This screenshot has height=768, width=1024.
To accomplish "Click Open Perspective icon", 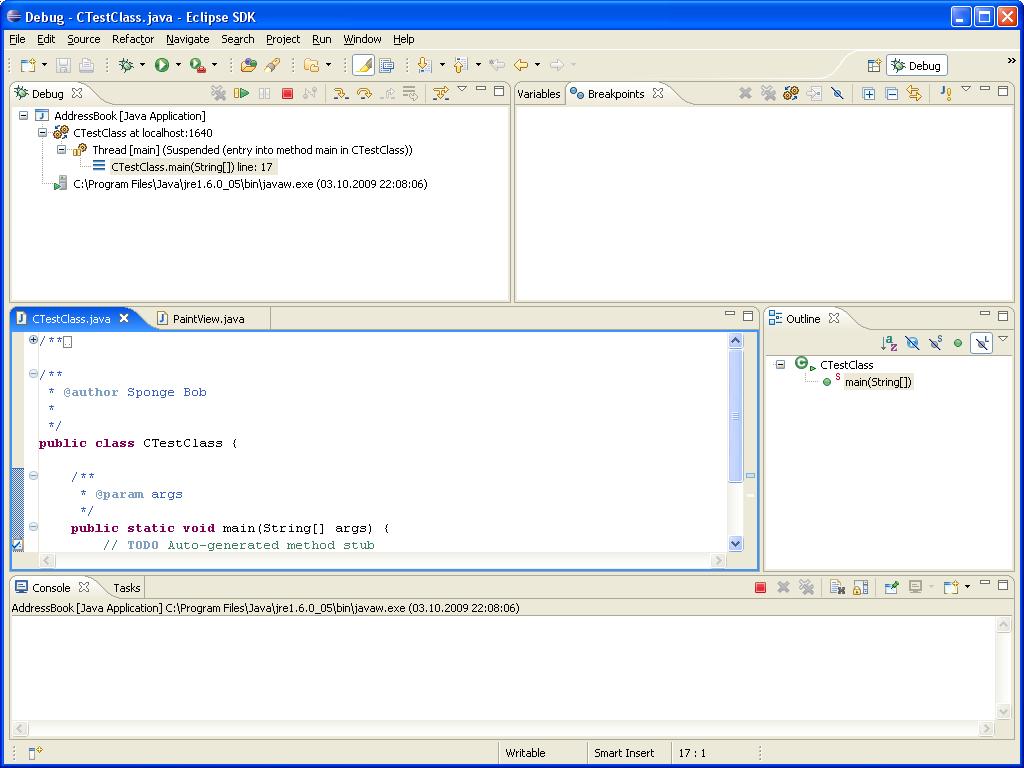I will [x=874, y=65].
